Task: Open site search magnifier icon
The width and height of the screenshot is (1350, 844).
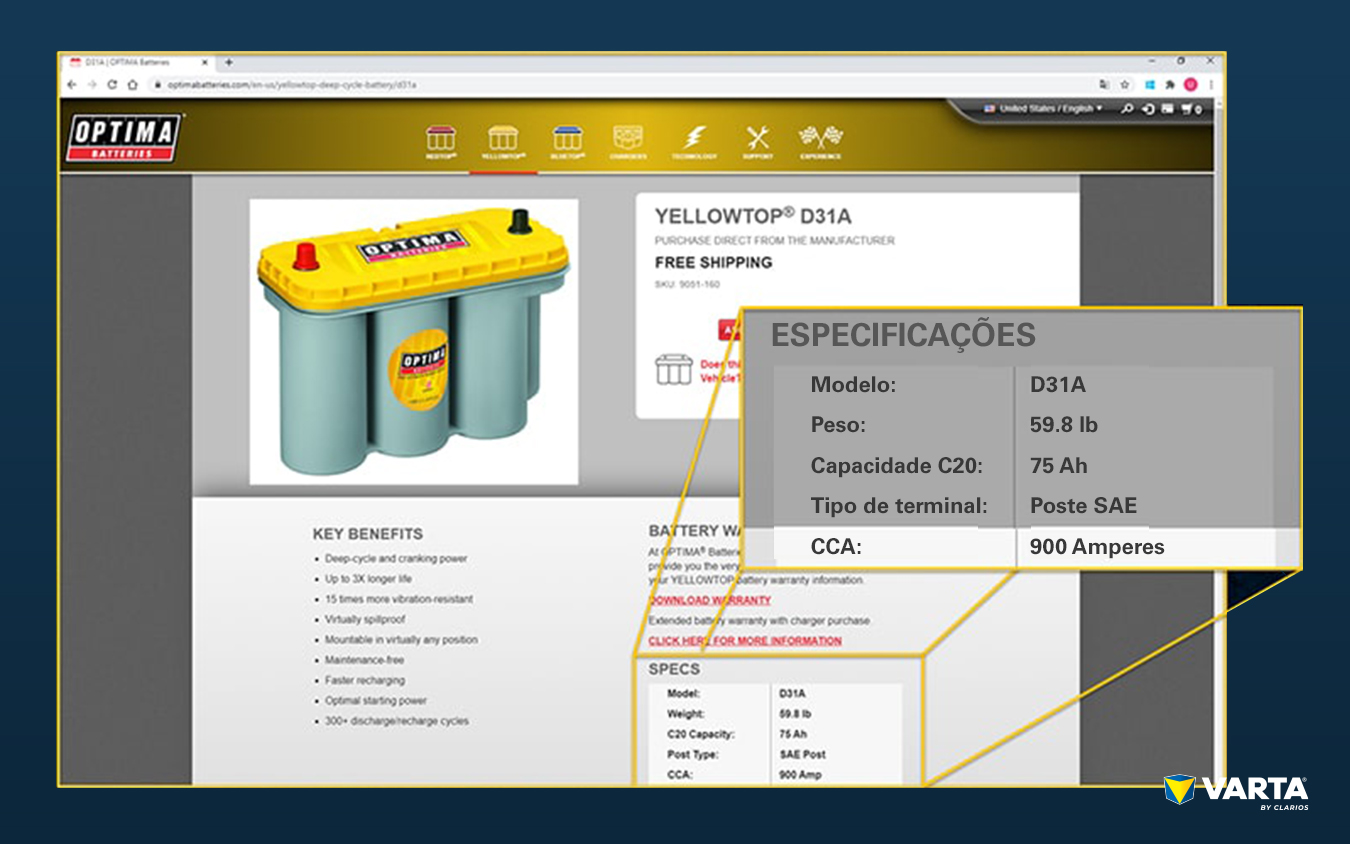Action: click(x=1127, y=109)
